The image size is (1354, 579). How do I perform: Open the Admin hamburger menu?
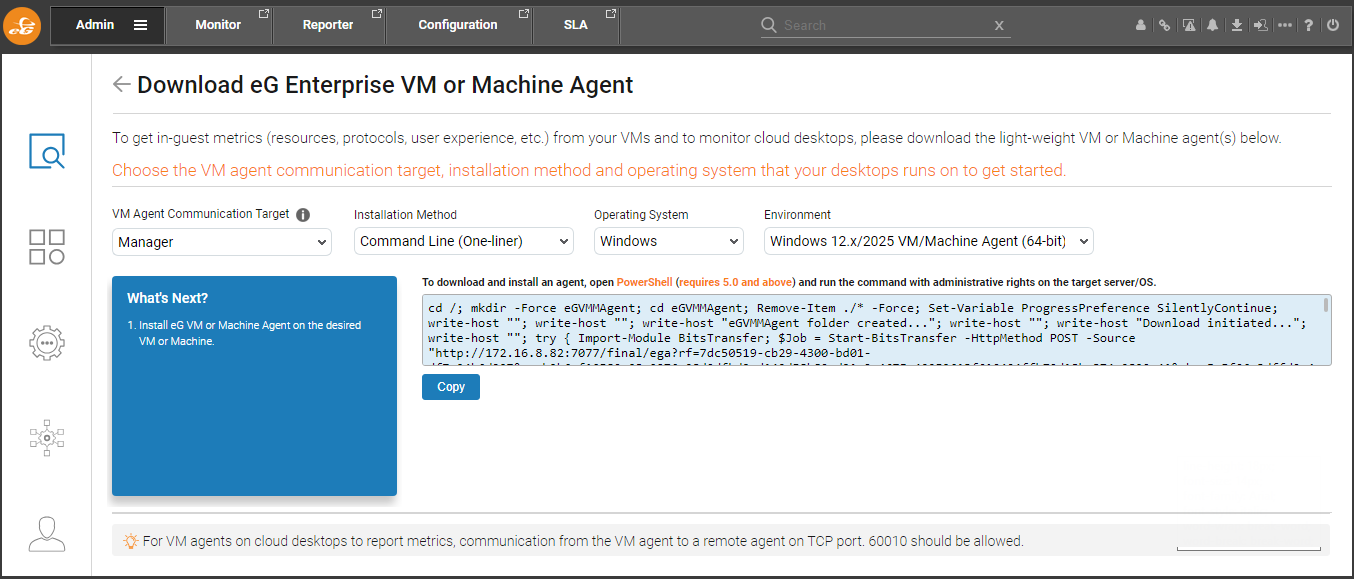tap(140, 25)
